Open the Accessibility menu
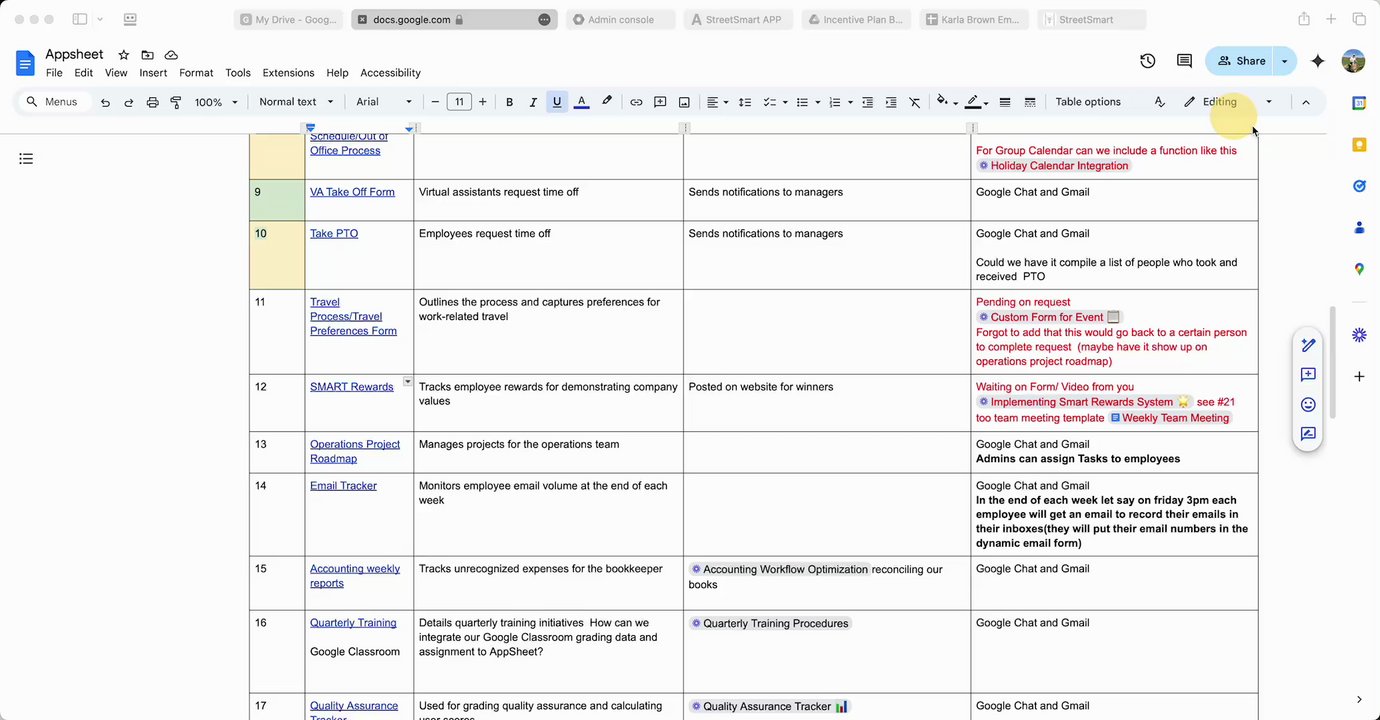 coord(390,73)
